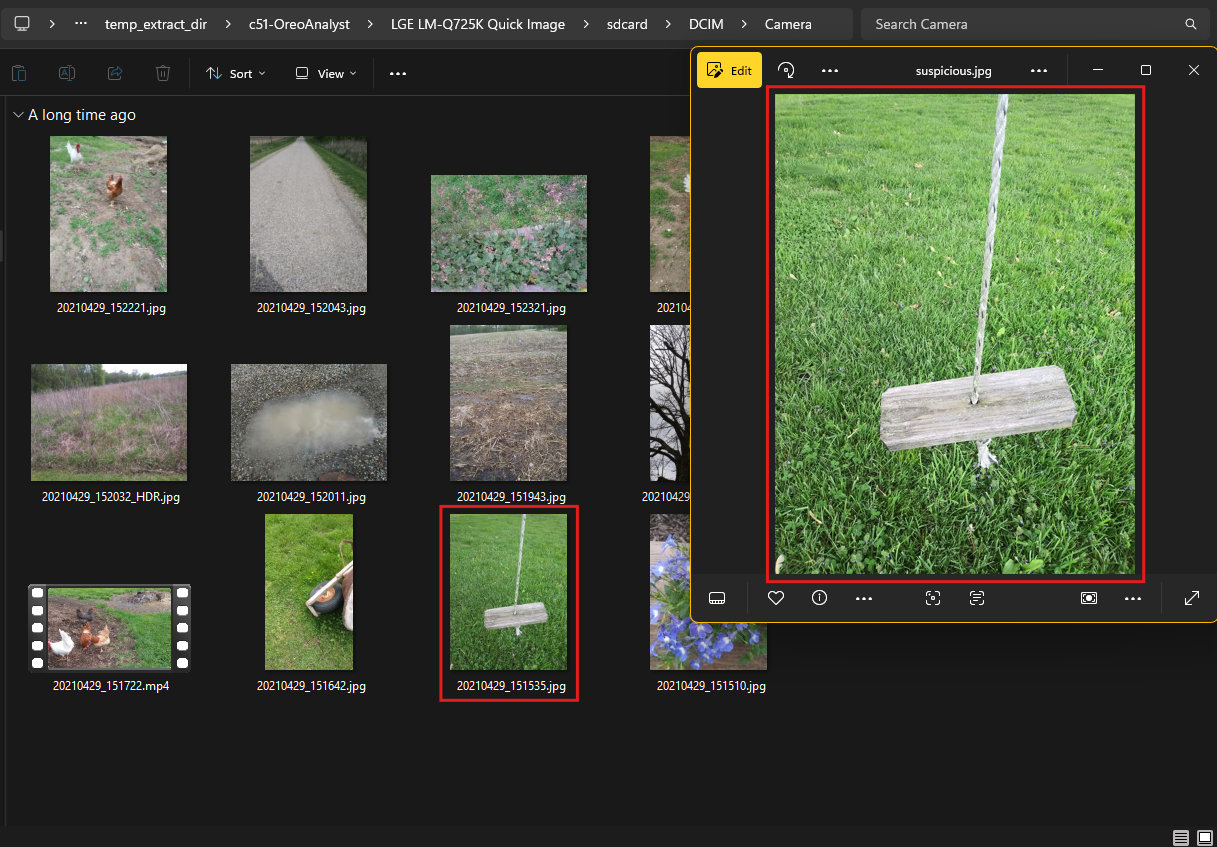Click the scan text icon

pyautogui.click(x=977, y=598)
